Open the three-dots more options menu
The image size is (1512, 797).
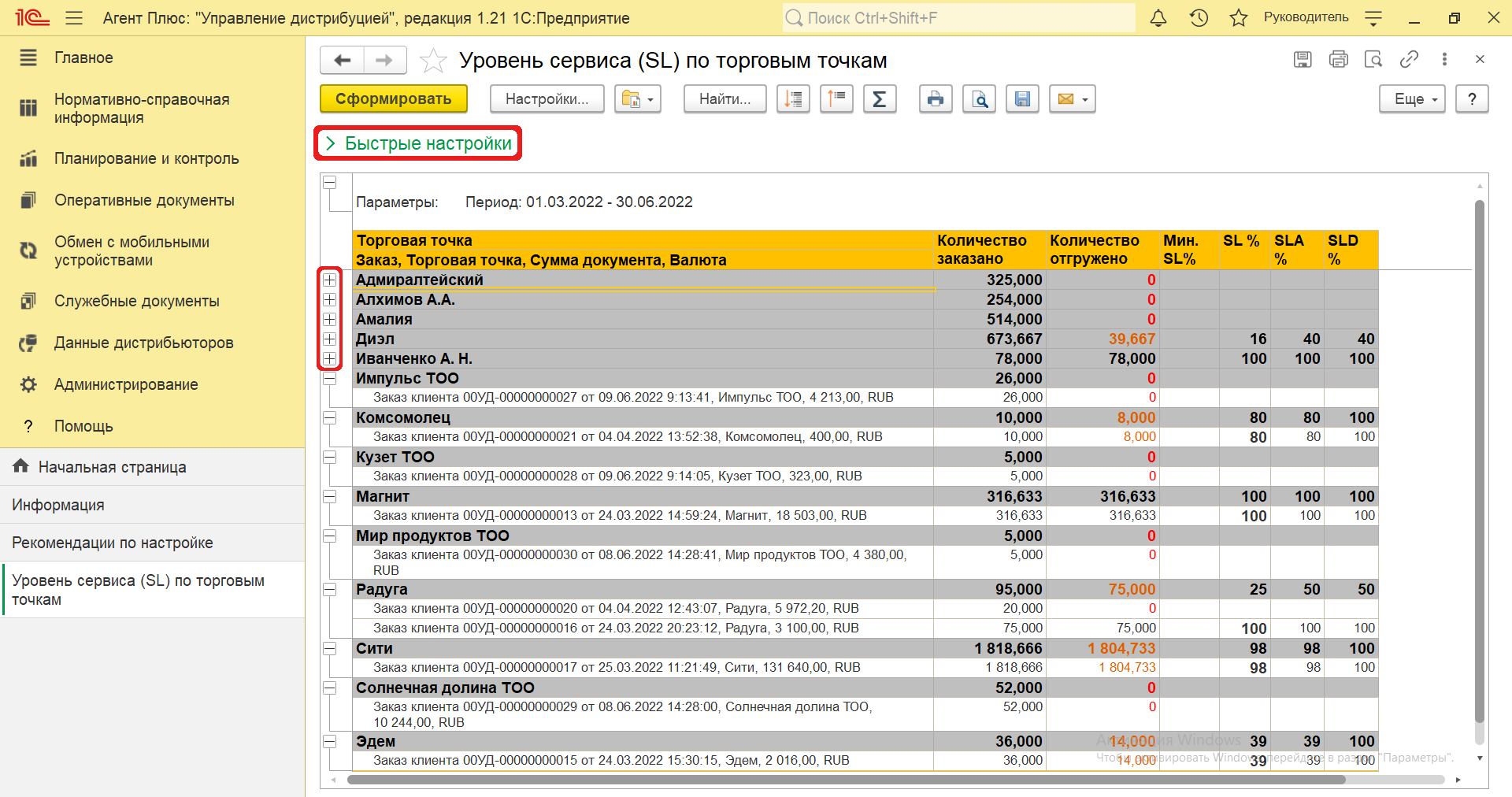click(x=1444, y=59)
